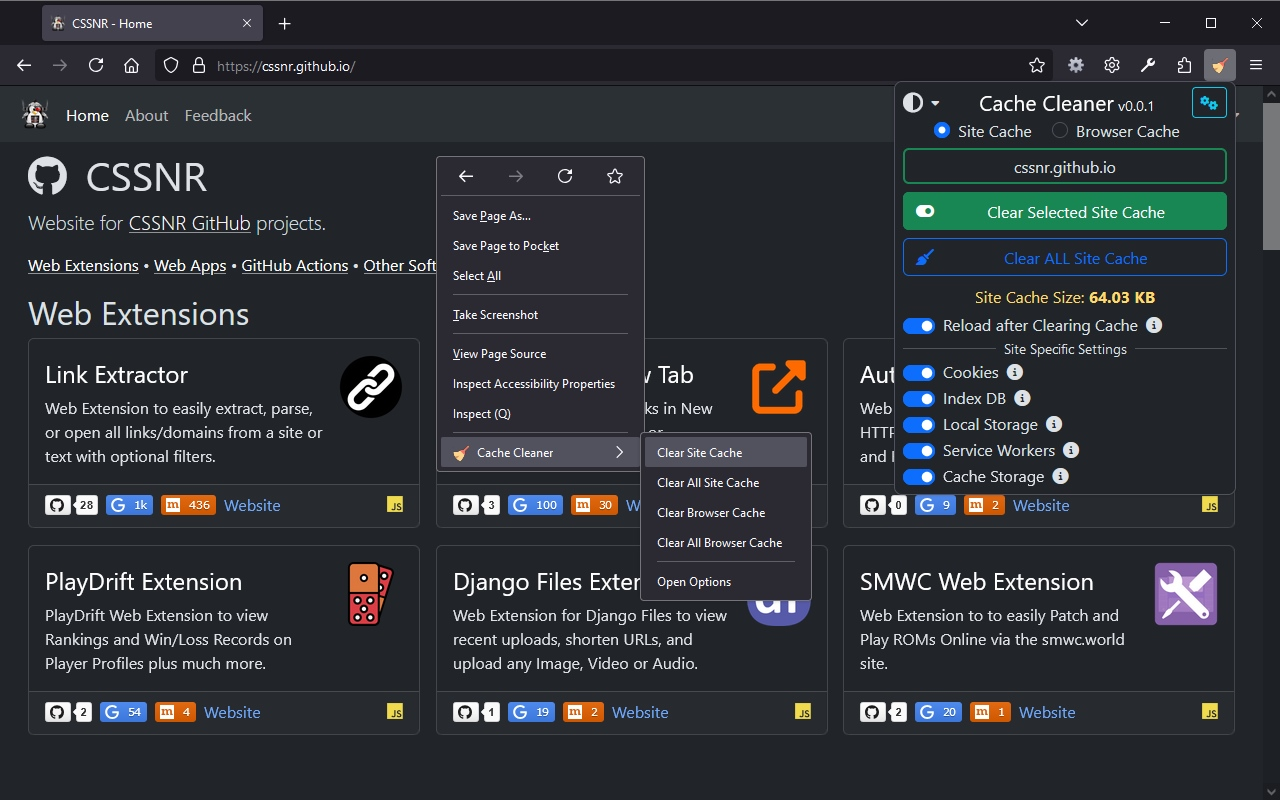
Task: Go back using the browser toolbar arrow
Action: (24, 65)
